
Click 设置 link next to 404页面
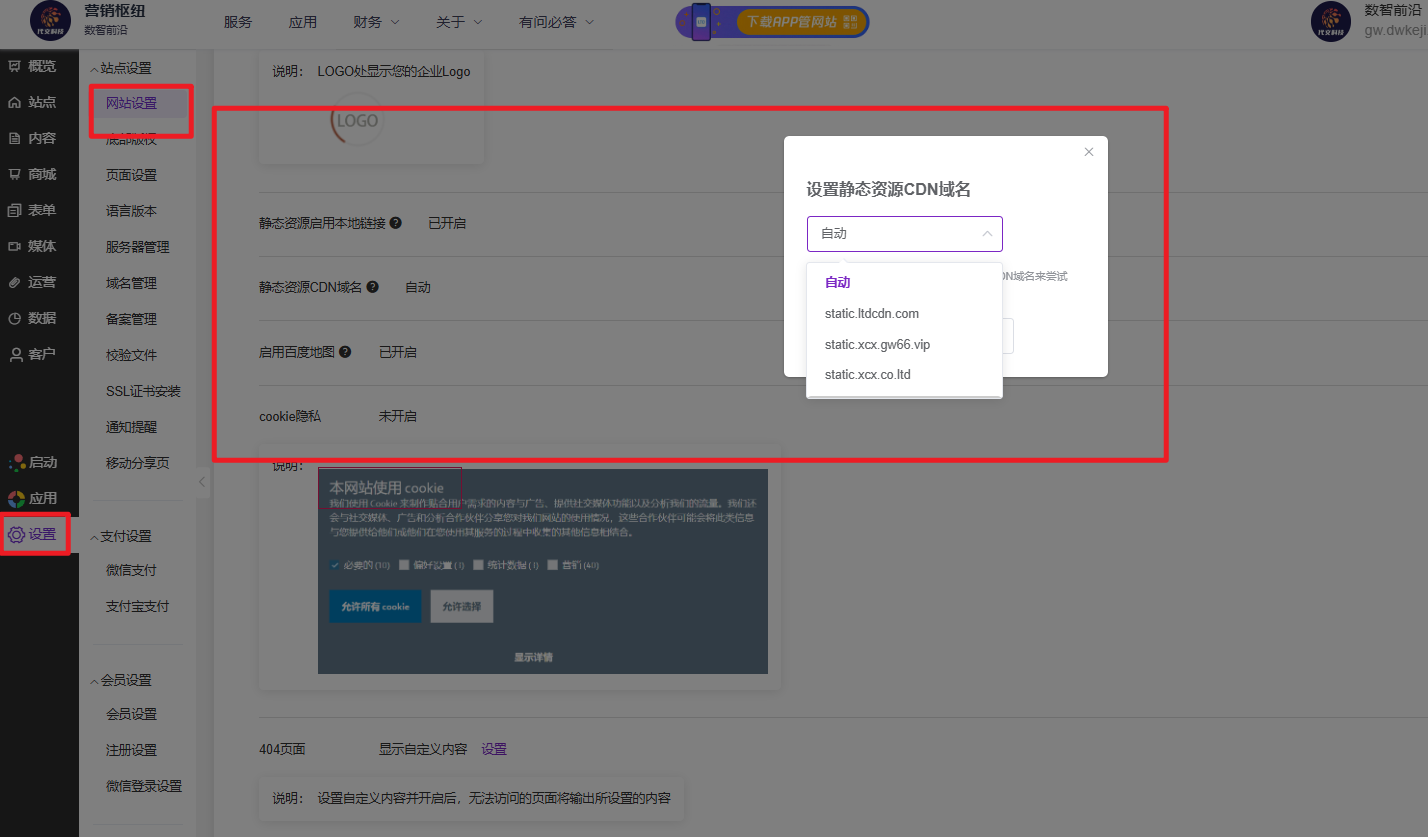point(494,749)
